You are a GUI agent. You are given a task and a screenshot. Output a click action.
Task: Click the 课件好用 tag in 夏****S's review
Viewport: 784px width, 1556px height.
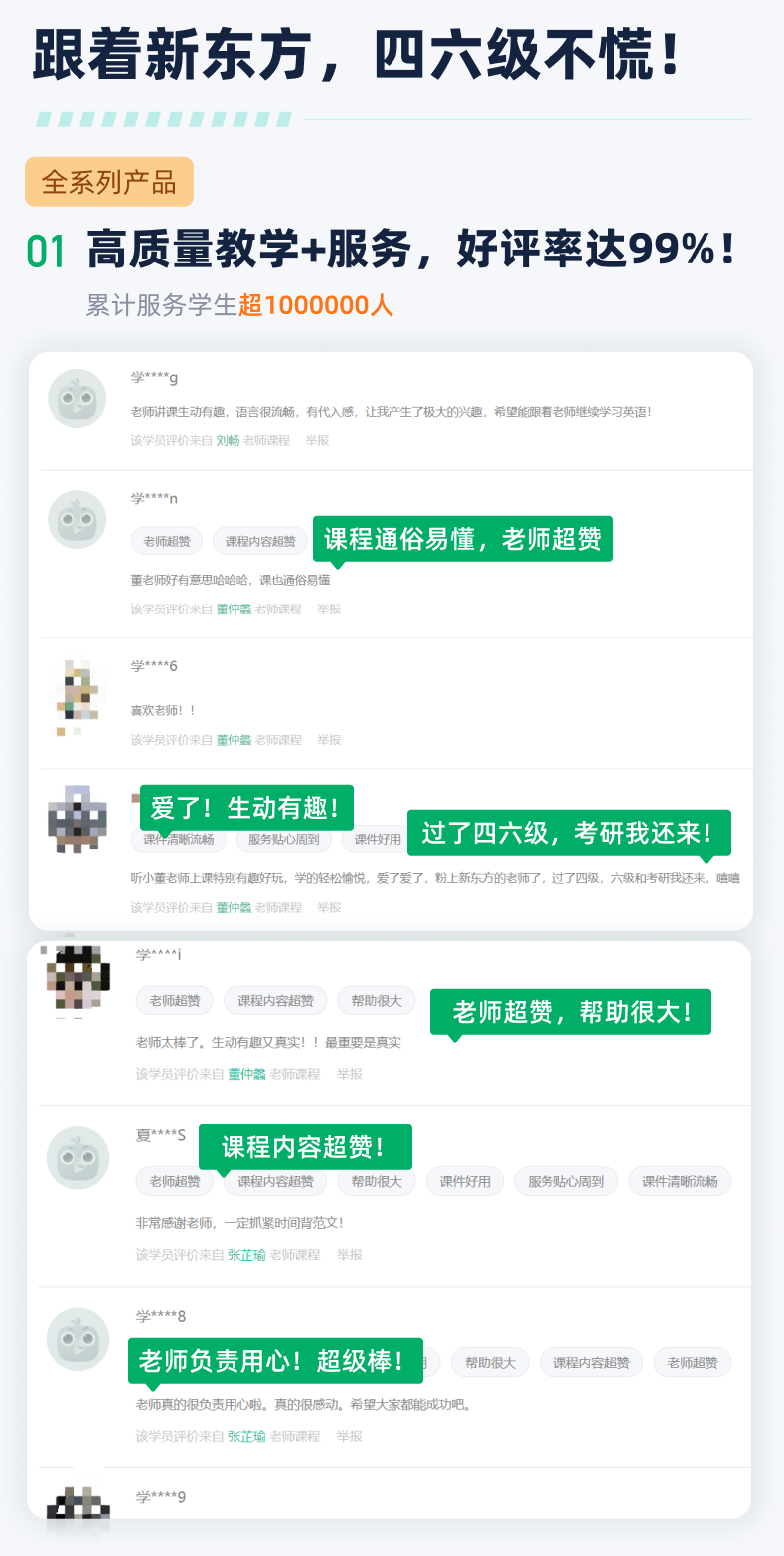click(x=465, y=1181)
